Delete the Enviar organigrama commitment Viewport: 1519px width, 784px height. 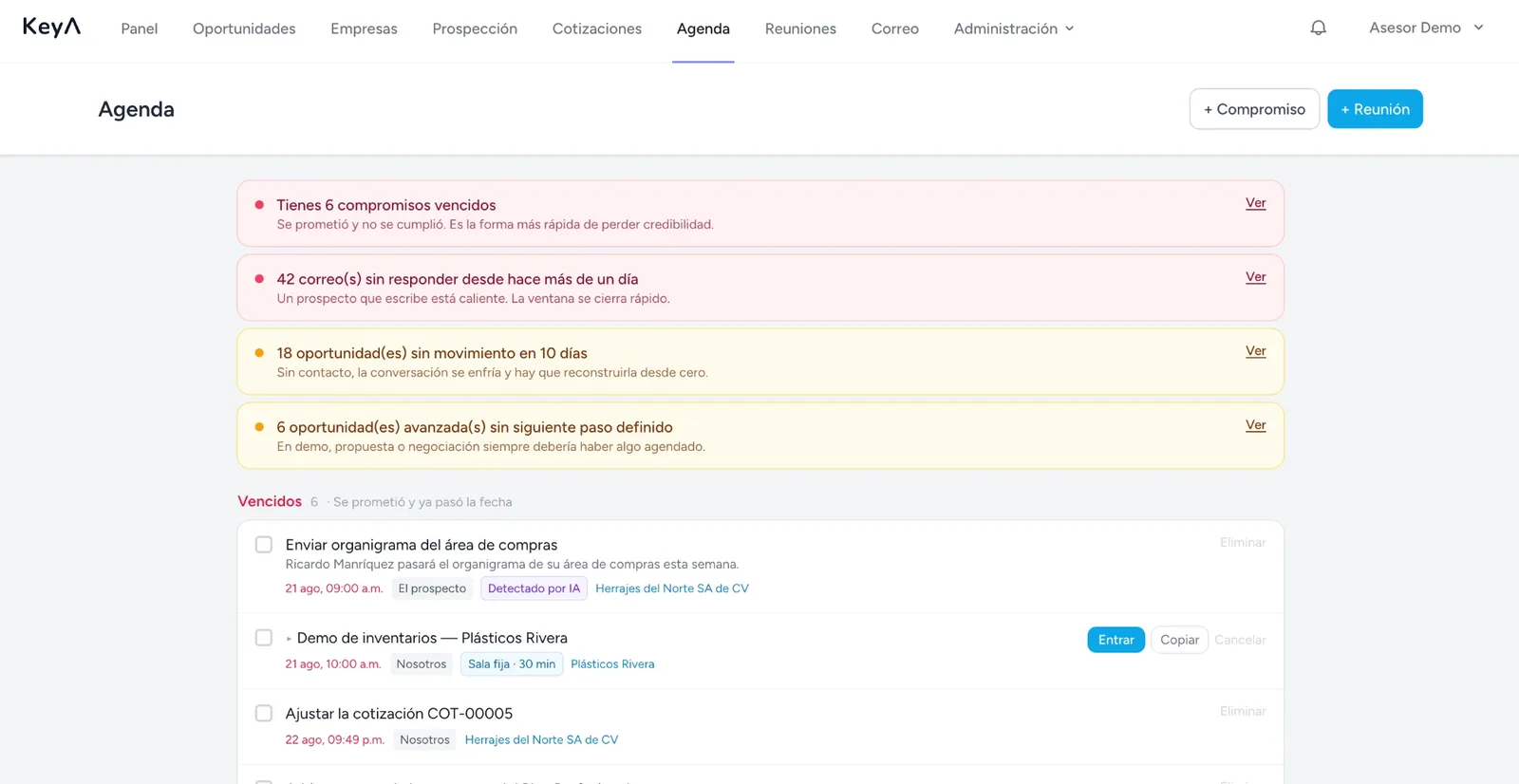[1243, 543]
